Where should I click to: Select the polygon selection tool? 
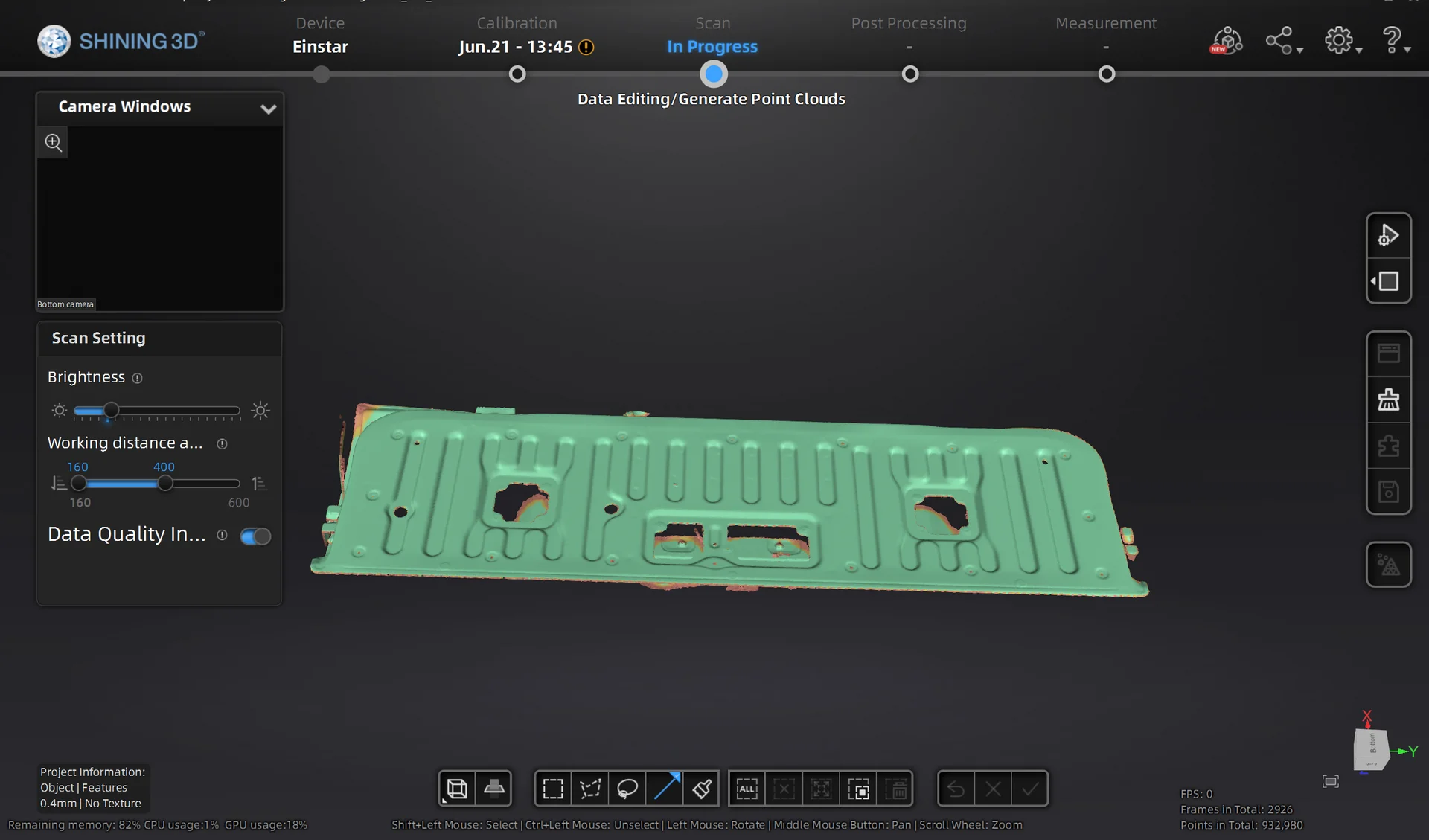[590, 789]
